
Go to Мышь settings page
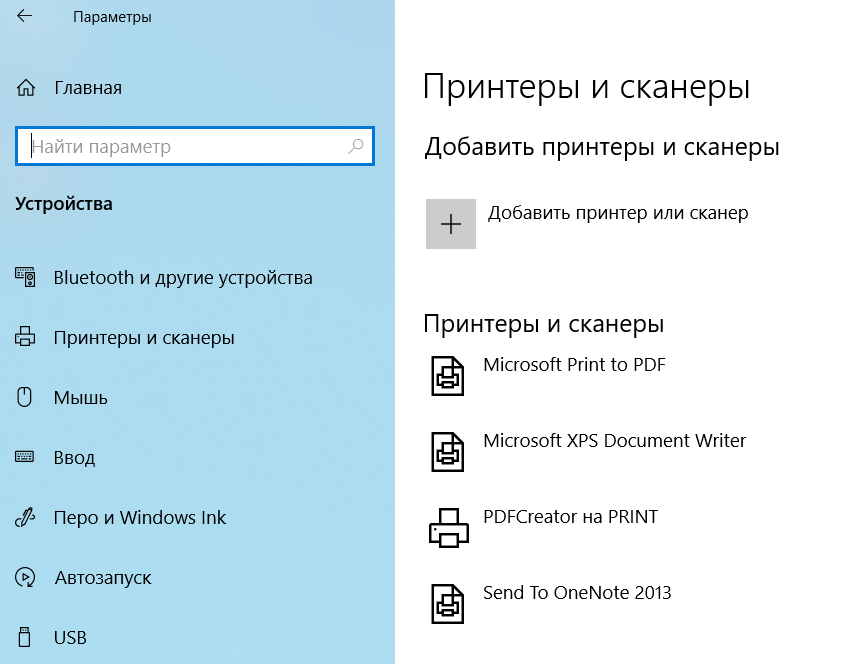(81, 398)
